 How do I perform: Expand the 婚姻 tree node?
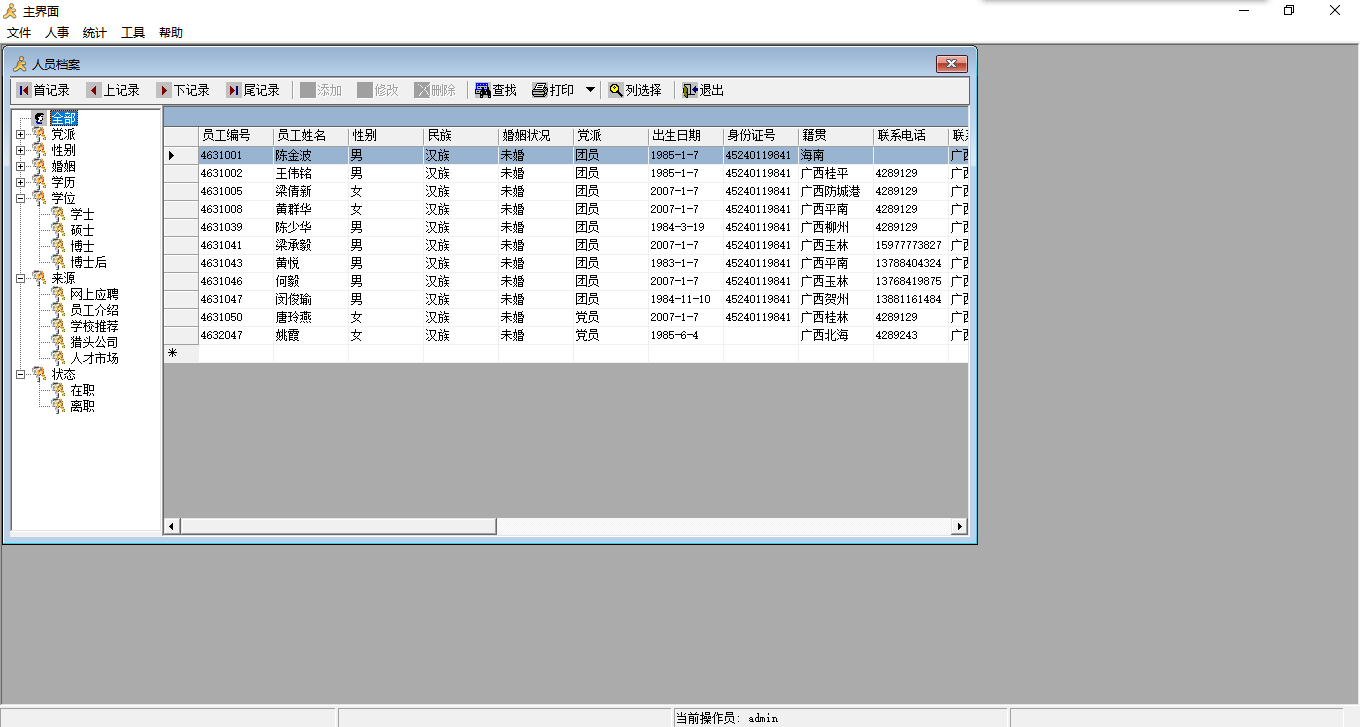click(x=20, y=166)
